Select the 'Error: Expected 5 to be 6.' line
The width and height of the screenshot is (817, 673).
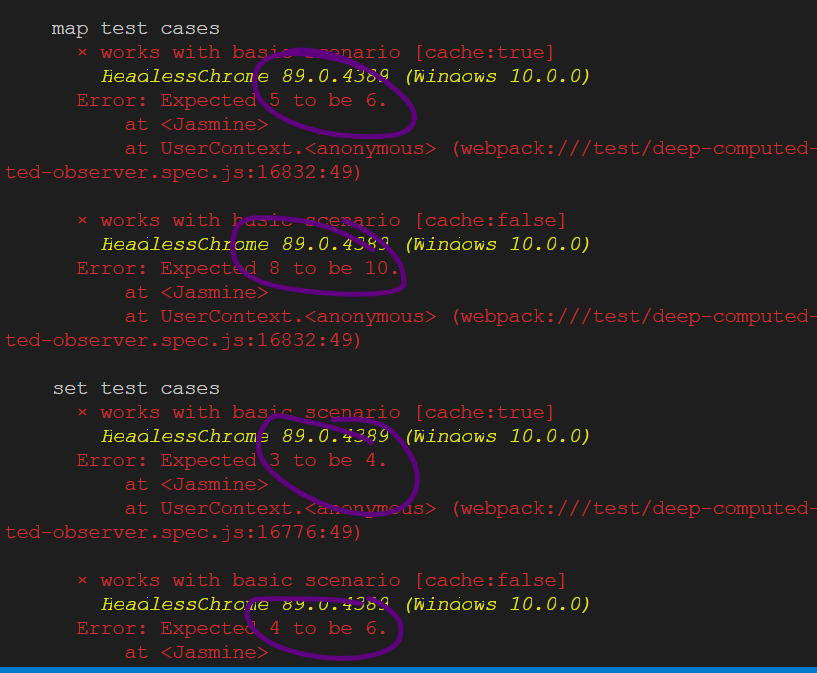point(232,101)
